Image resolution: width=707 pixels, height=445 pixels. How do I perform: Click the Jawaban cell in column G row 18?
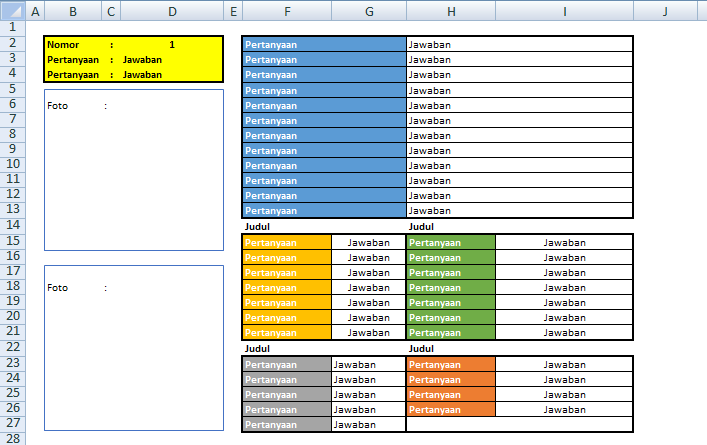(x=369, y=288)
